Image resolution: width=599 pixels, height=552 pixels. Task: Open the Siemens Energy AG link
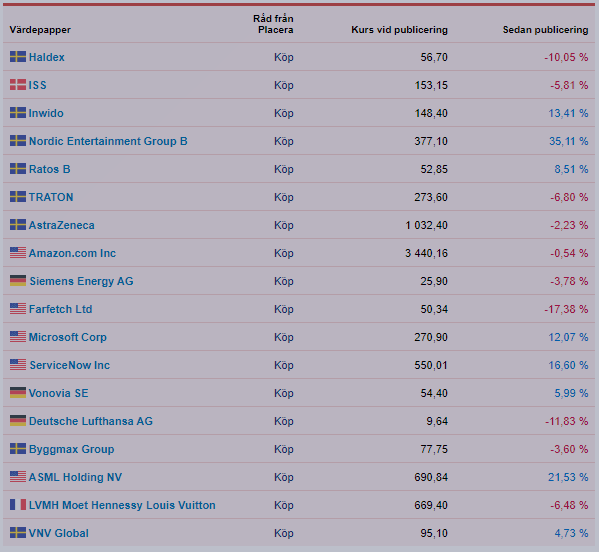coord(81,281)
